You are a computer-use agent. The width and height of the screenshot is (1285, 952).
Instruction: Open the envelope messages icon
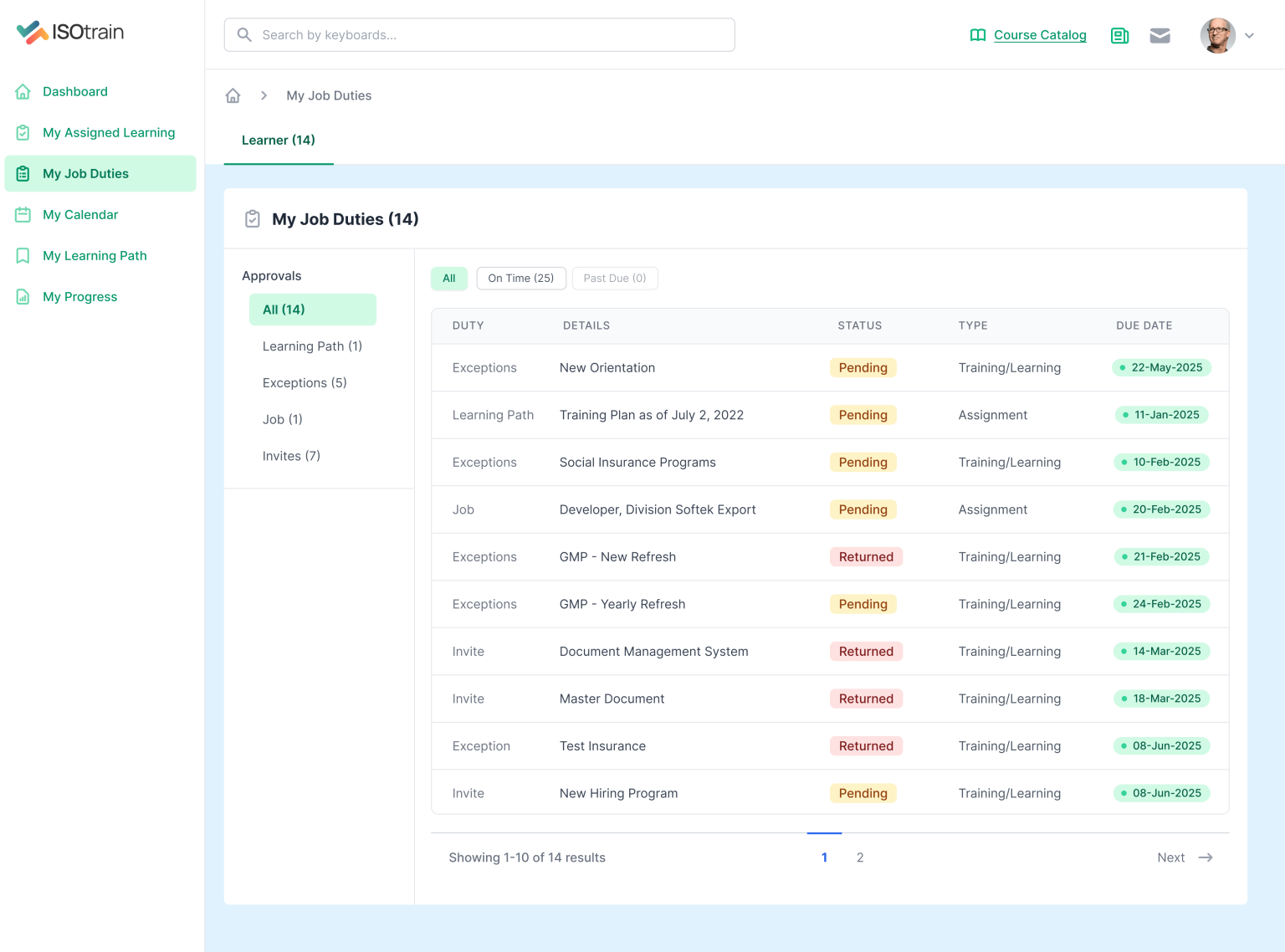(x=1160, y=35)
